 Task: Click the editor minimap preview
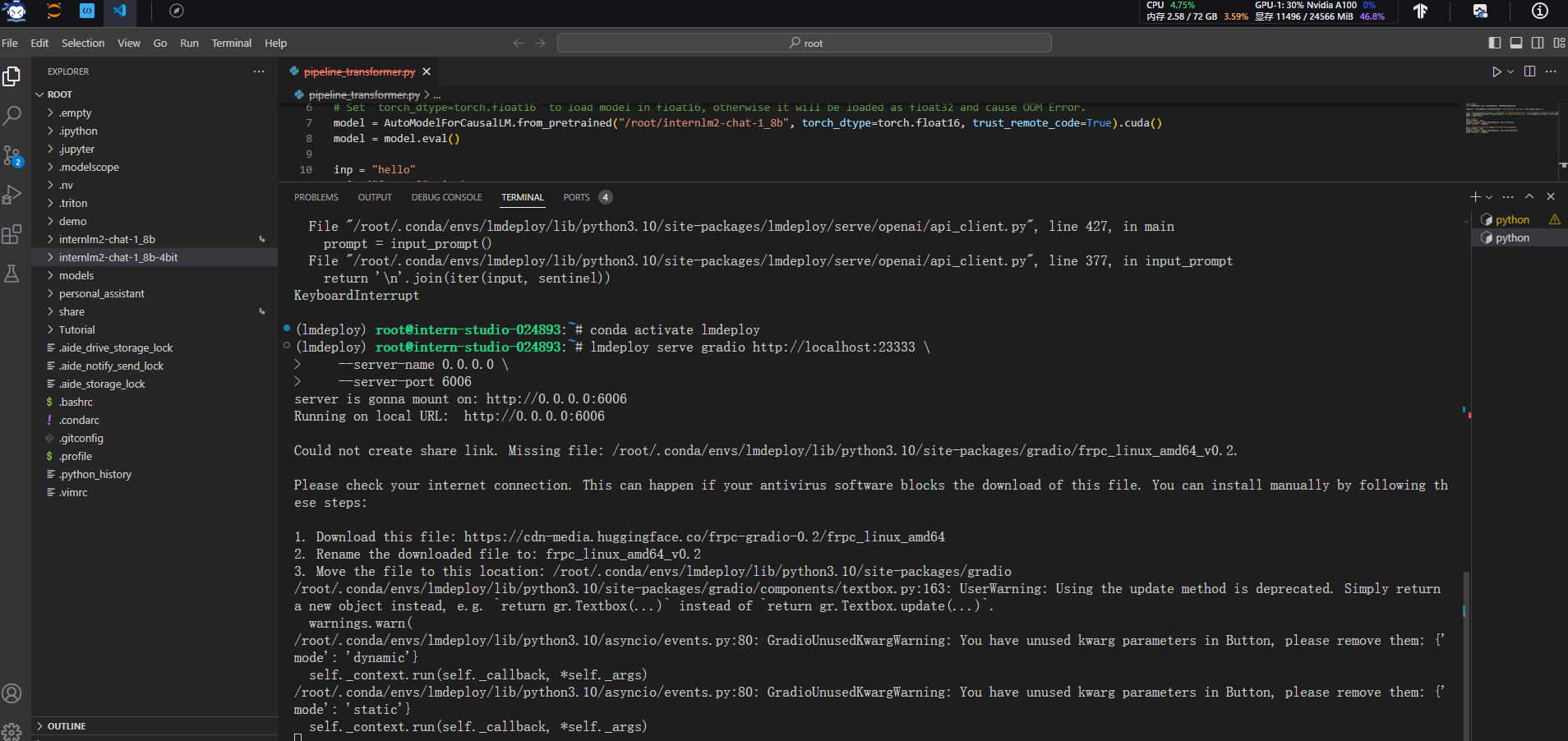tap(1510, 120)
